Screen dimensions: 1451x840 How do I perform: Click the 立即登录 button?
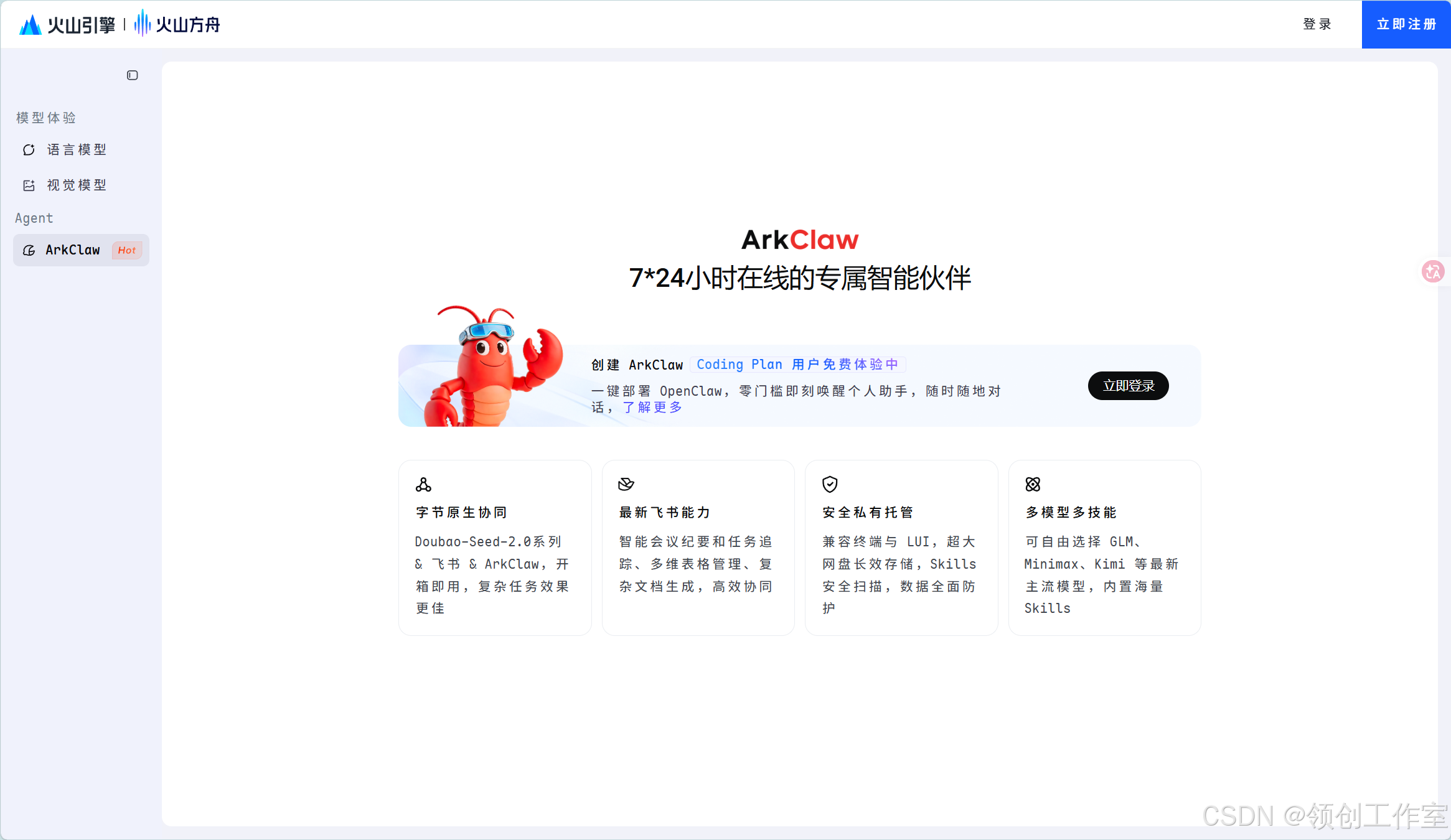(x=1128, y=386)
